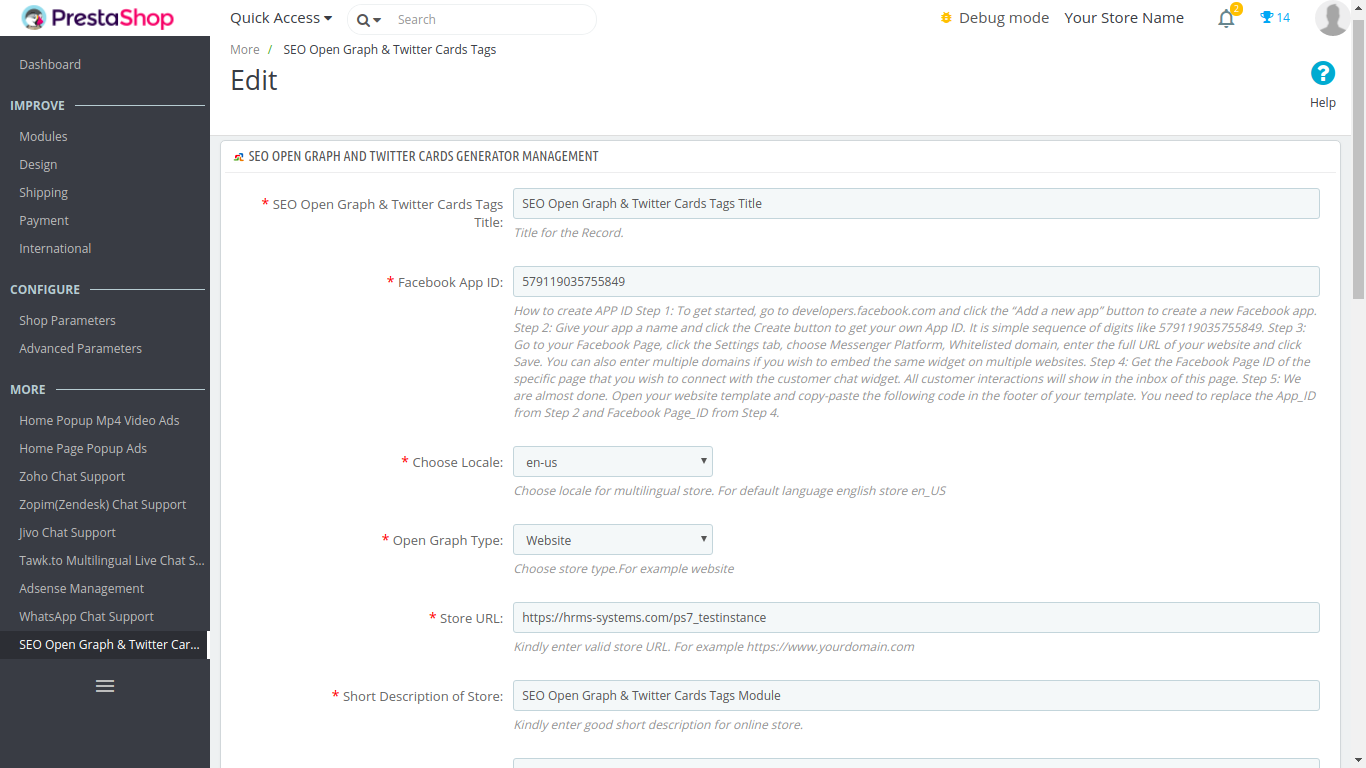Select Shop Parameters in the sidebar
The width and height of the screenshot is (1366, 768).
pyautogui.click(x=67, y=320)
